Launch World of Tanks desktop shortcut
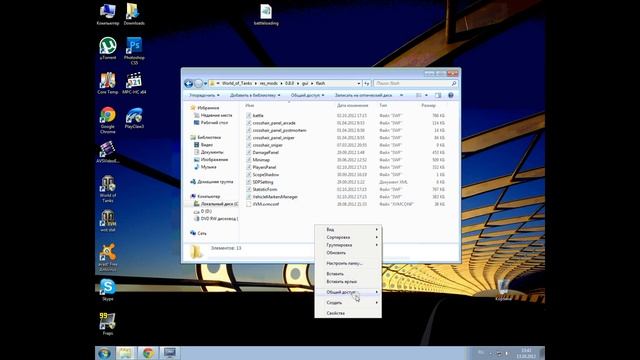This screenshot has height=360, width=640. [108, 189]
